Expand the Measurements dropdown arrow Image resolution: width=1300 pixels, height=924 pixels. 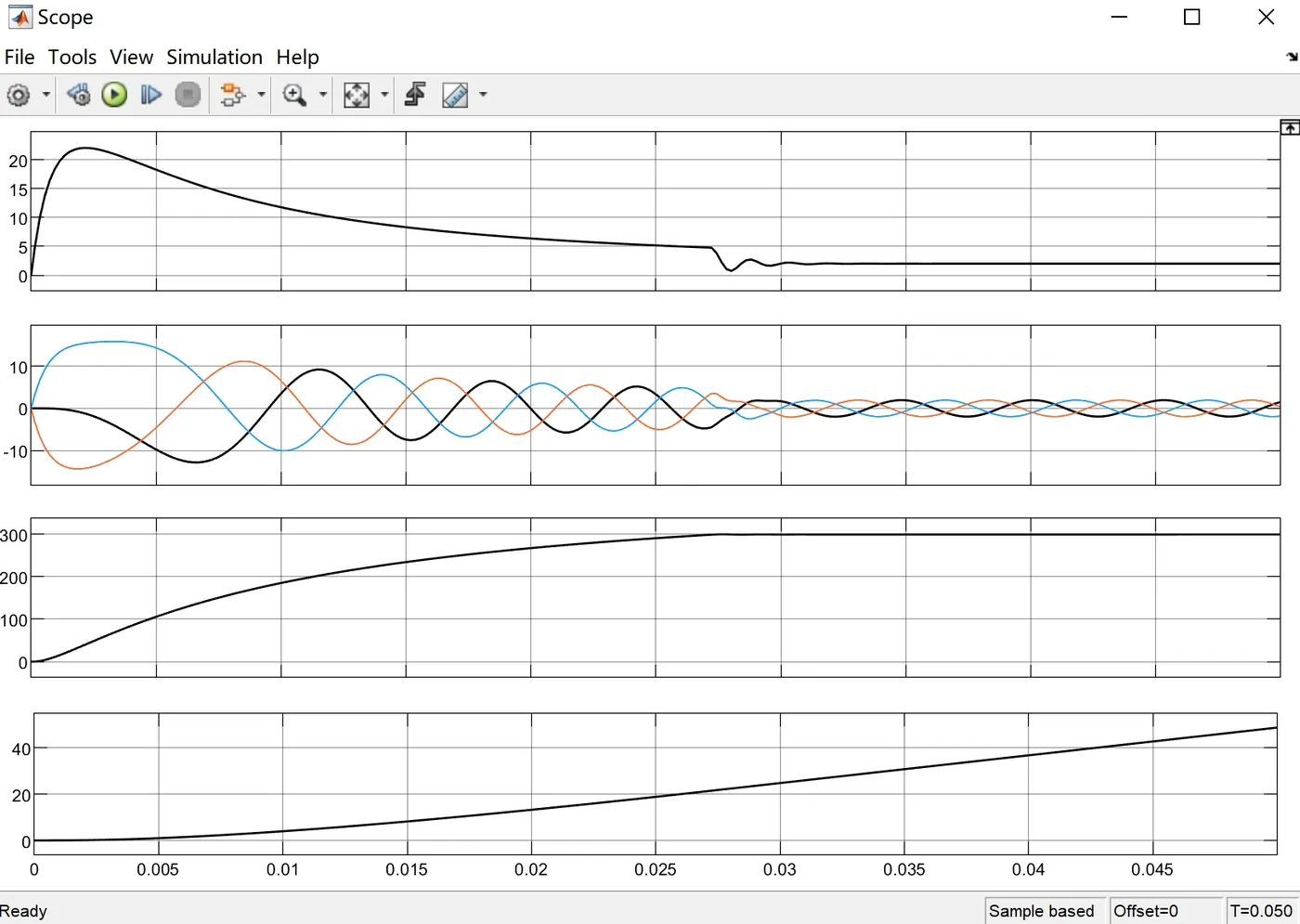click(x=483, y=95)
